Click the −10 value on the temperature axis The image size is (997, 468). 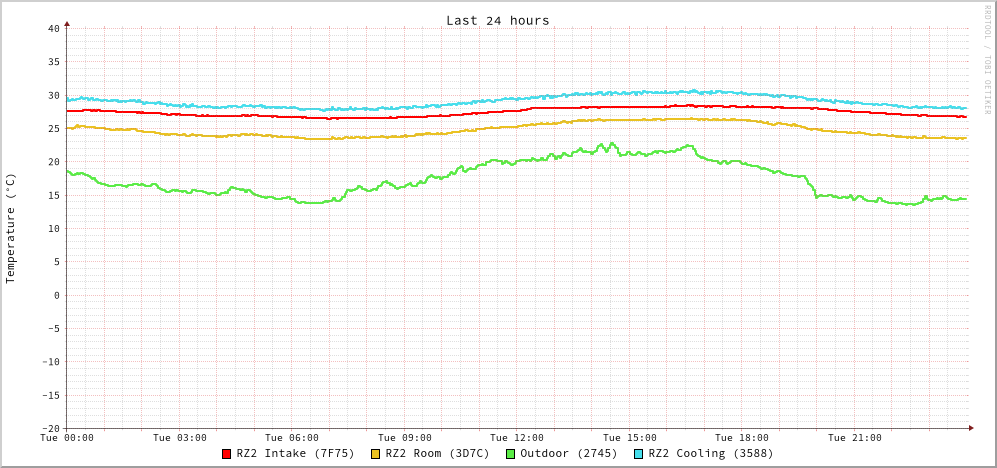click(50, 362)
